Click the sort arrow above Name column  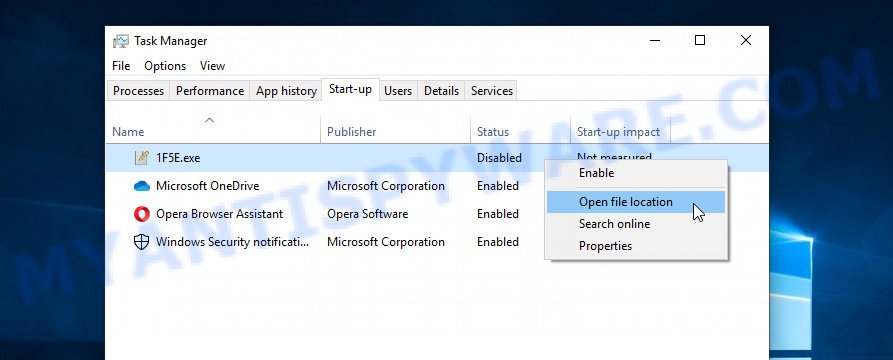pyautogui.click(x=210, y=120)
